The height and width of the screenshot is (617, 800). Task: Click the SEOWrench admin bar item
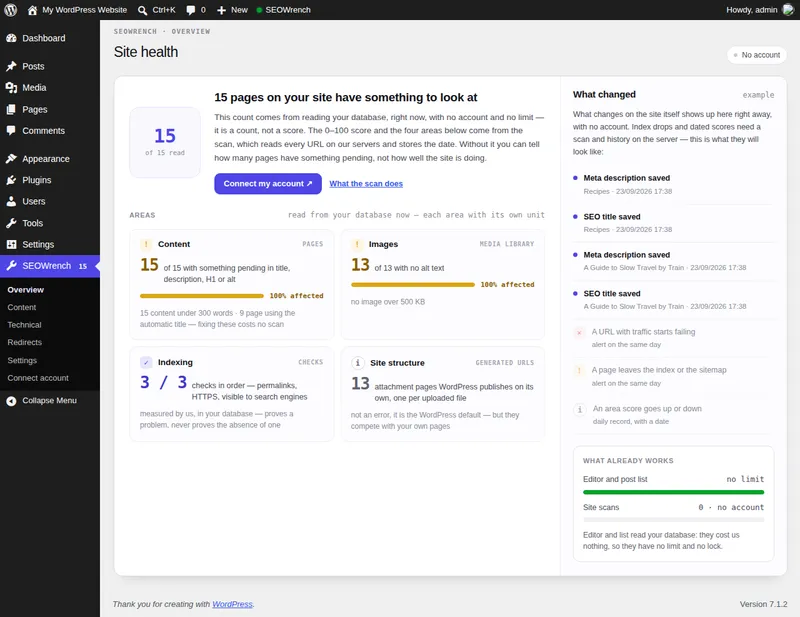pos(283,10)
